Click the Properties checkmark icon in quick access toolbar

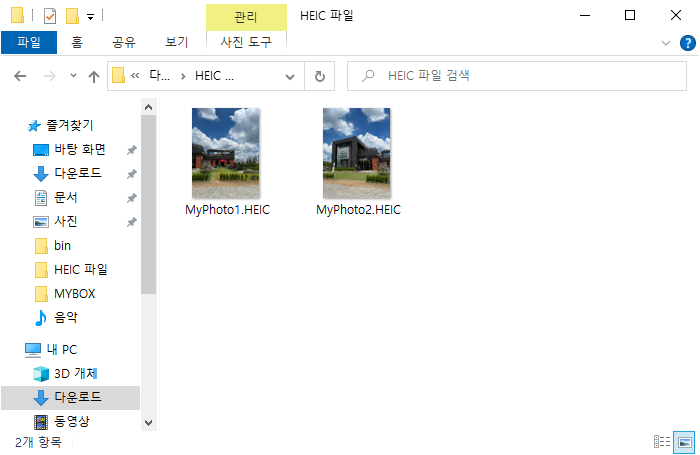tap(50, 16)
